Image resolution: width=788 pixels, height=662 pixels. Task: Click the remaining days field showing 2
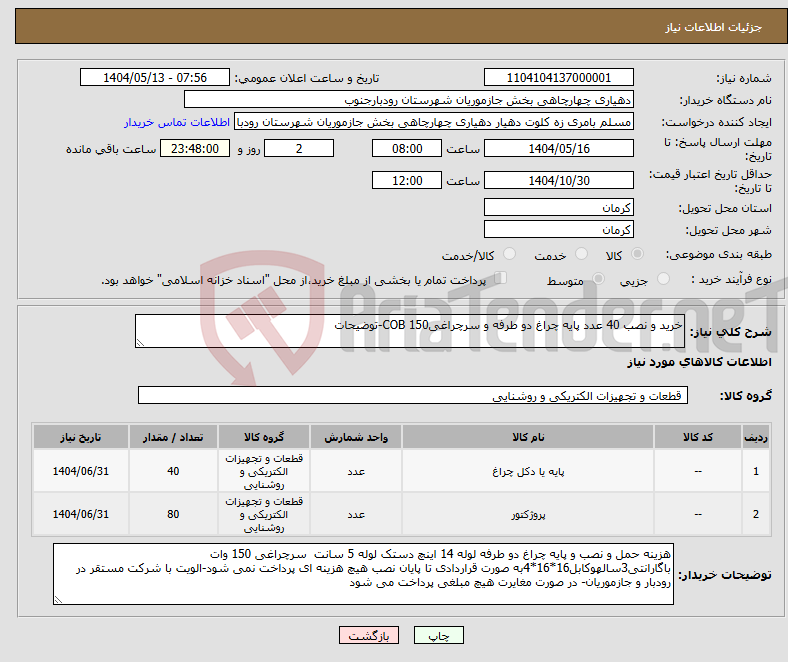point(299,148)
